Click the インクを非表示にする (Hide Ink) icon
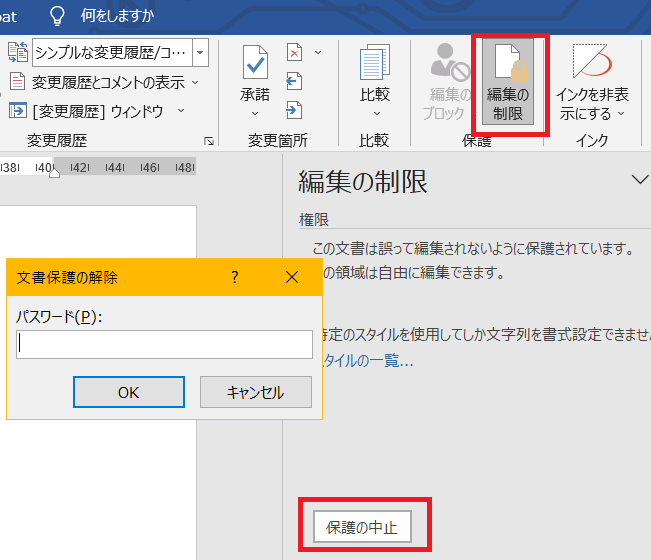This screenshot has width=651, height=560. click(x=593, y=65)
